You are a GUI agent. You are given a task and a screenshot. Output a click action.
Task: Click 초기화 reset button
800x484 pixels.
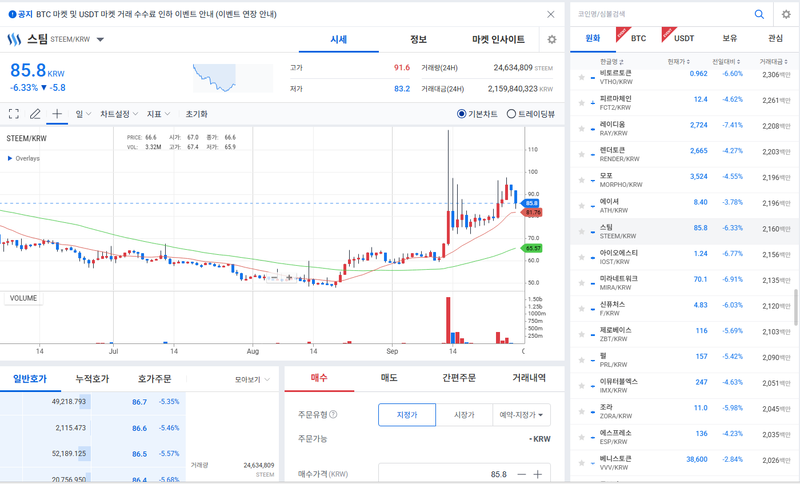[196, 114]
